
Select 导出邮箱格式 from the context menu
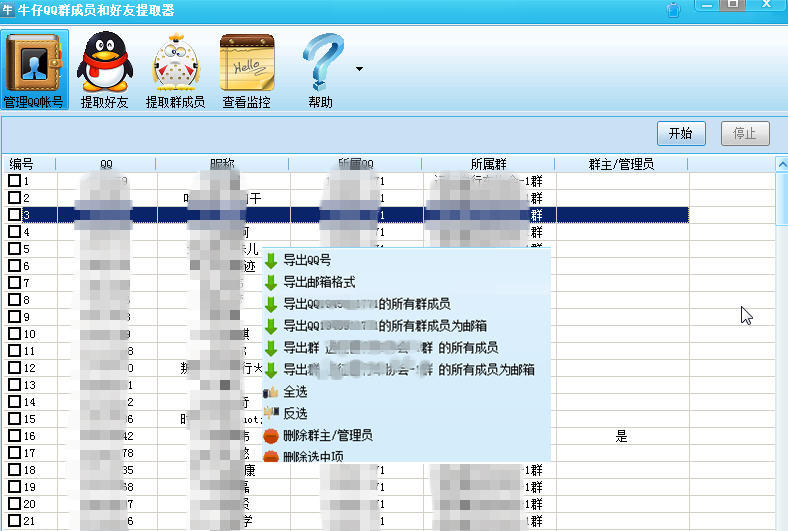319,282
